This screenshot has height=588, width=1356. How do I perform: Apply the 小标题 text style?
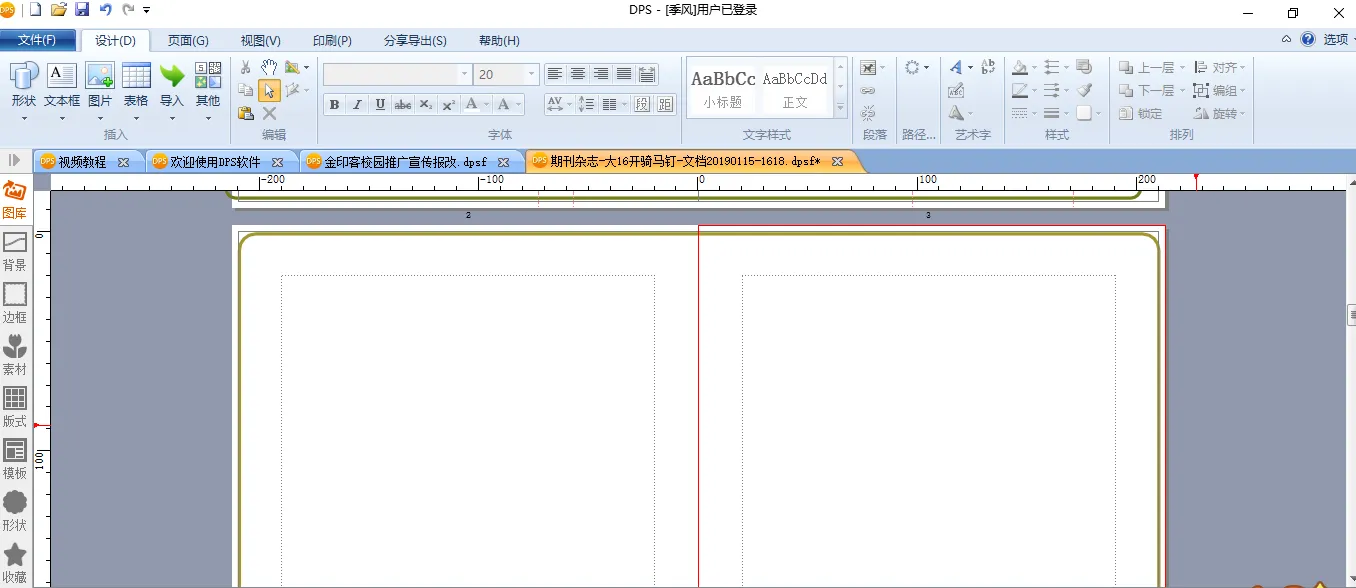click(x=722, y=89)
